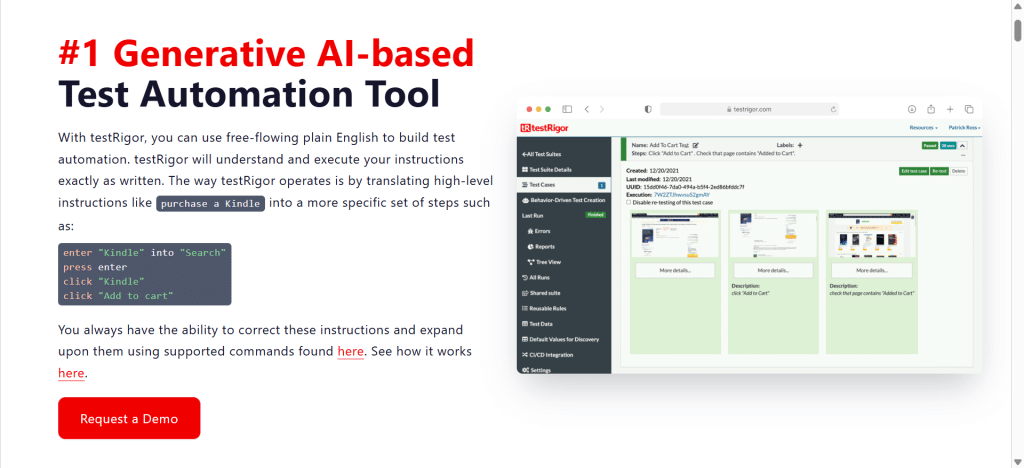Click the Behavior-Driven Test Creation icon

coord(525,200)
